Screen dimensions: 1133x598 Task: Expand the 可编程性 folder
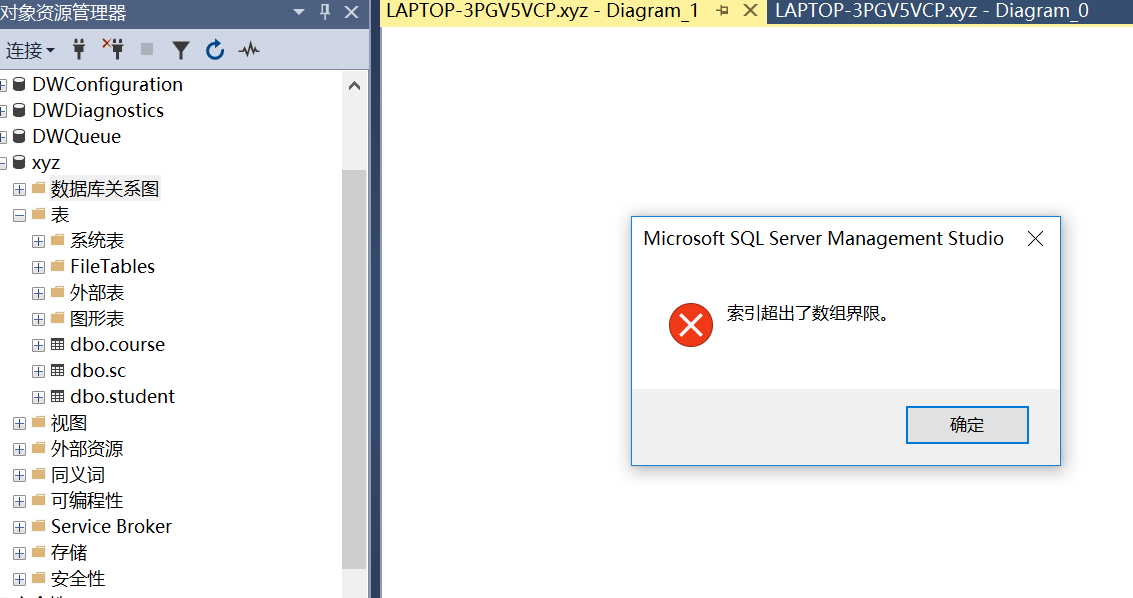tap(20, 501)
